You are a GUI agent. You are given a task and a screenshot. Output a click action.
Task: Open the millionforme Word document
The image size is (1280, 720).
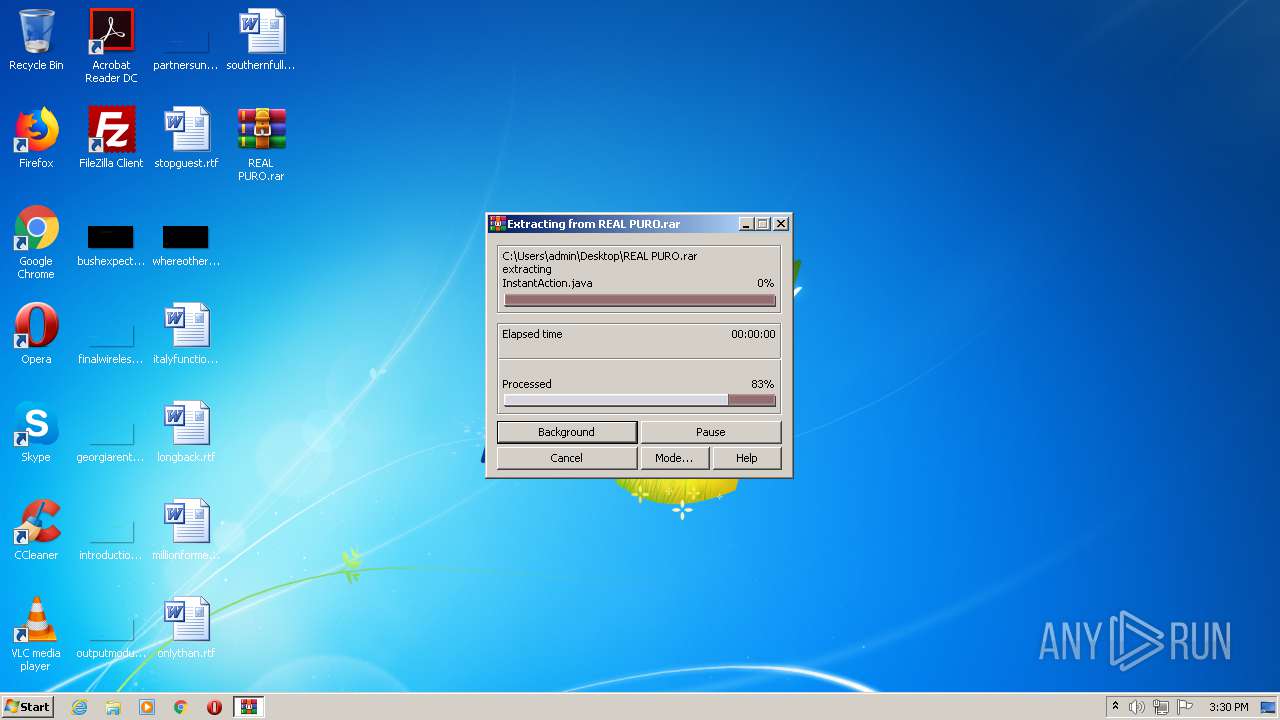point(186,530)
